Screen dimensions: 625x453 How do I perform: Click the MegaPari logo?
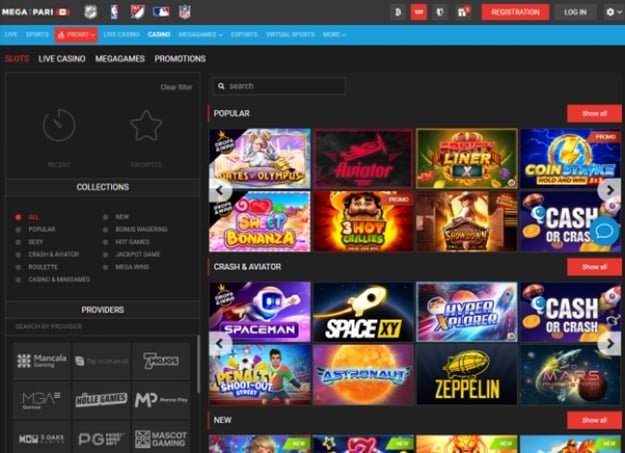click(x=36, y=12)
